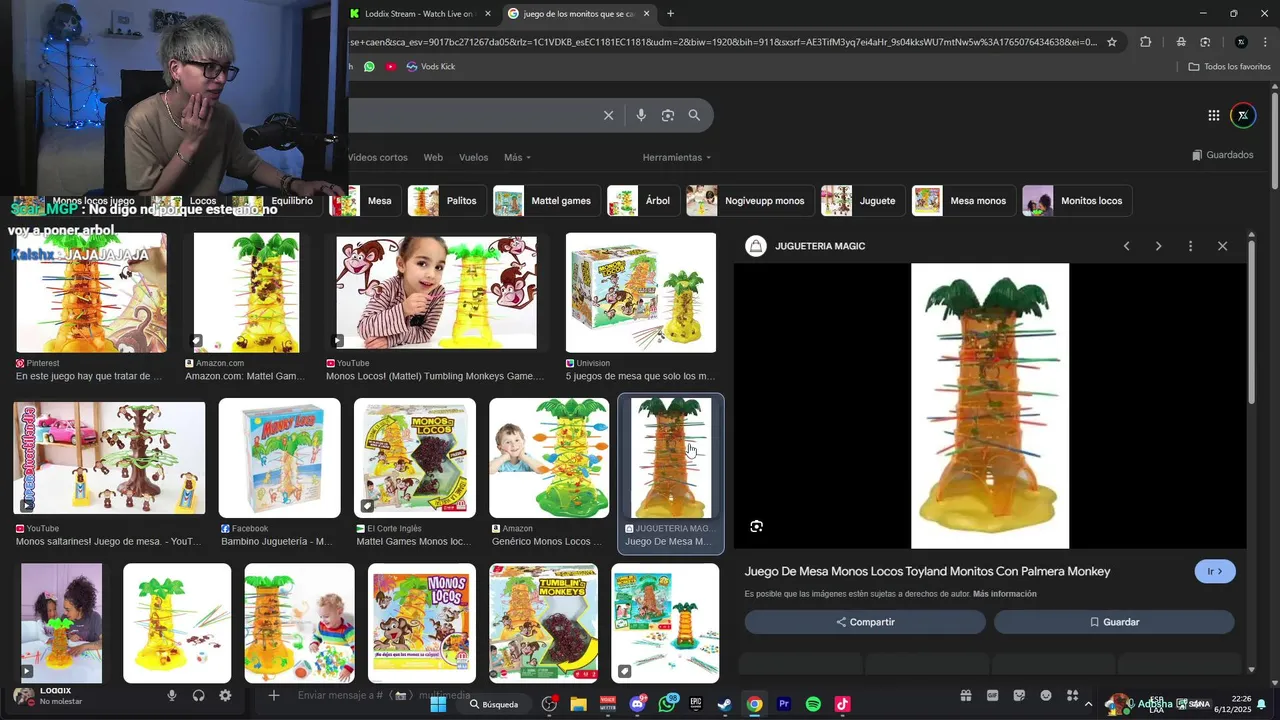The width and height of the screenshot is (1280, 720).
Task: Open the Monos saltarines YouTube video thumbnail
Action: tap(109, 458)
